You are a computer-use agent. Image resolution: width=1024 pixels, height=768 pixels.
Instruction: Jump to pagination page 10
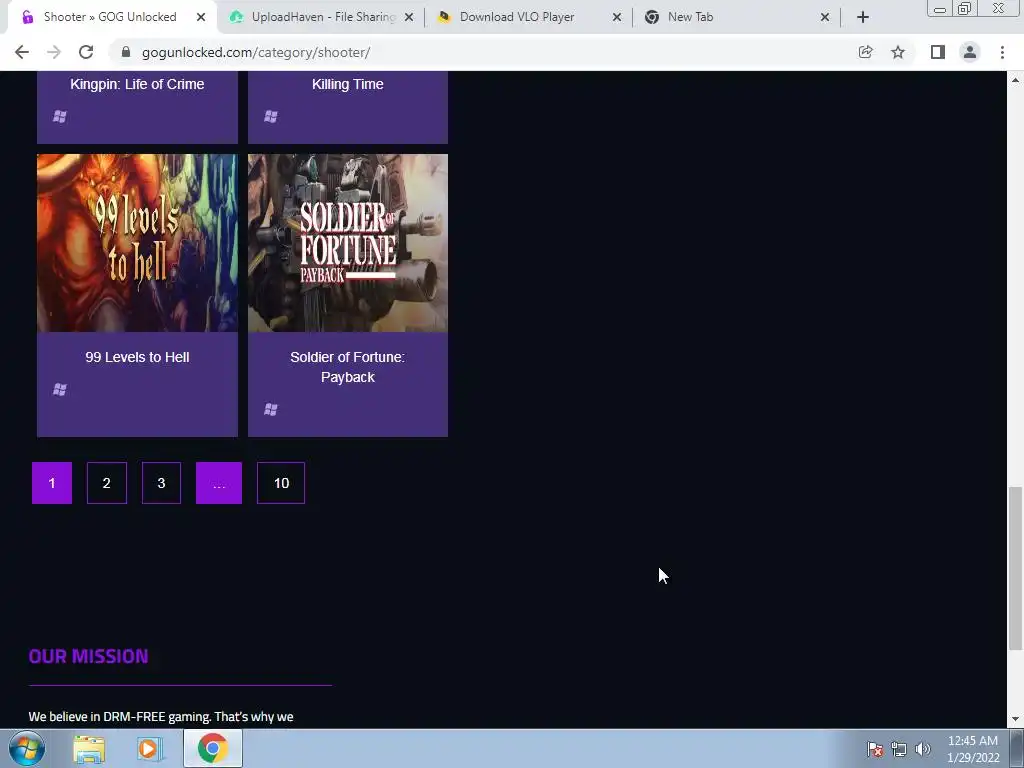[281, 483]
